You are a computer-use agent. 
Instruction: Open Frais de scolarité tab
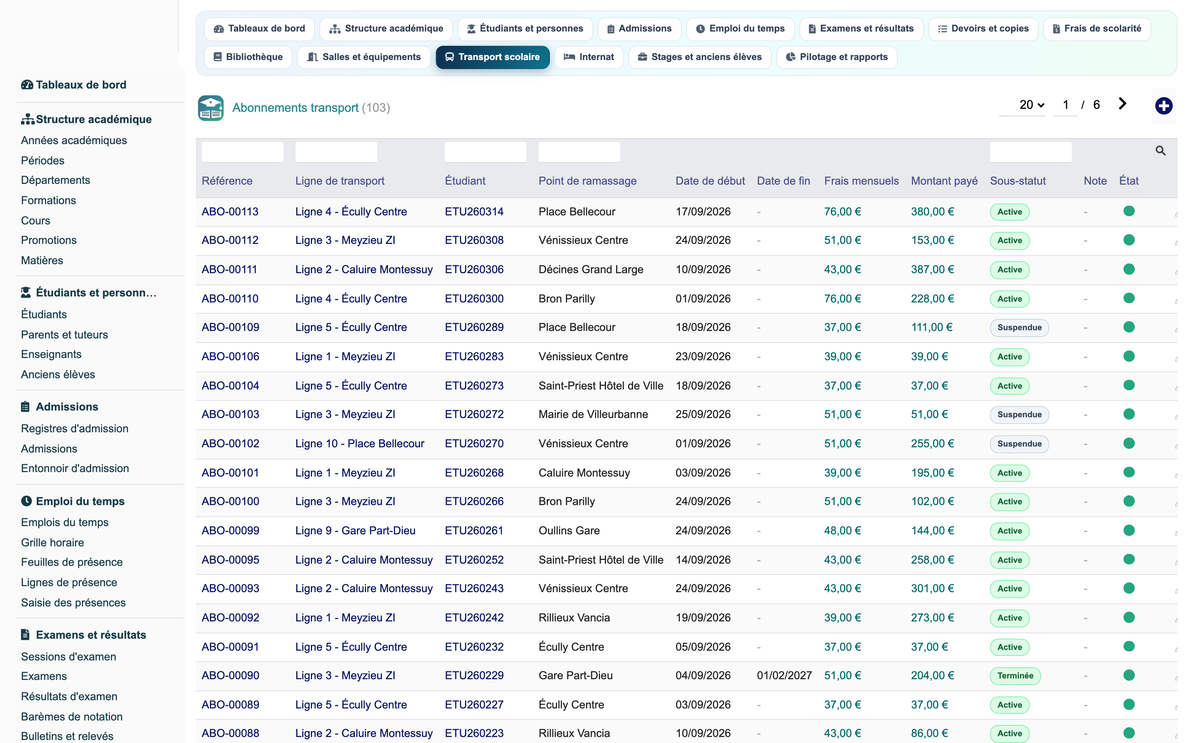pyautogui.click(x=1096, y=29)
